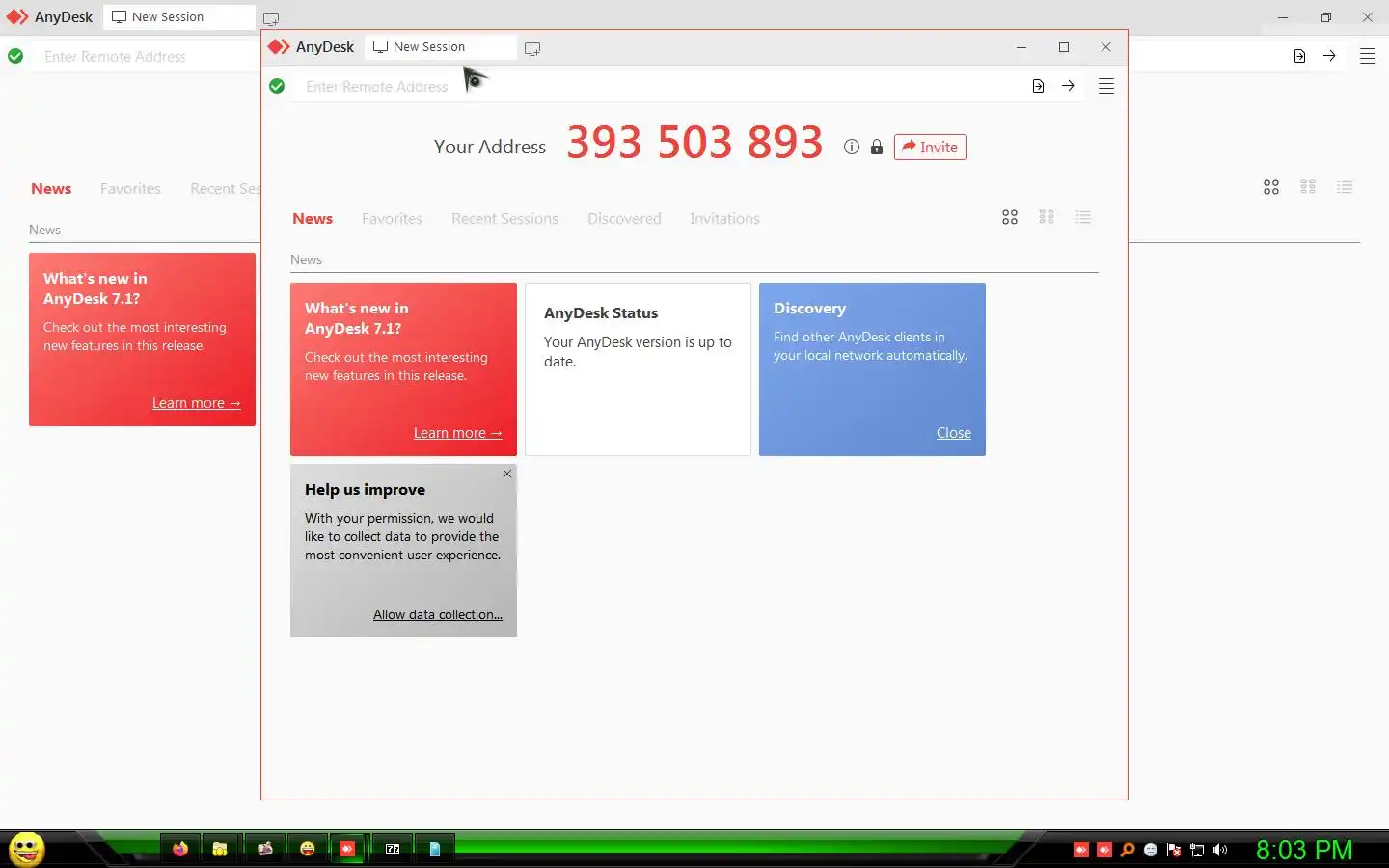This screenshot has height=868, width=1389.
Task: Open Firefox from the taskbar
Action: [x=180, y=849]
